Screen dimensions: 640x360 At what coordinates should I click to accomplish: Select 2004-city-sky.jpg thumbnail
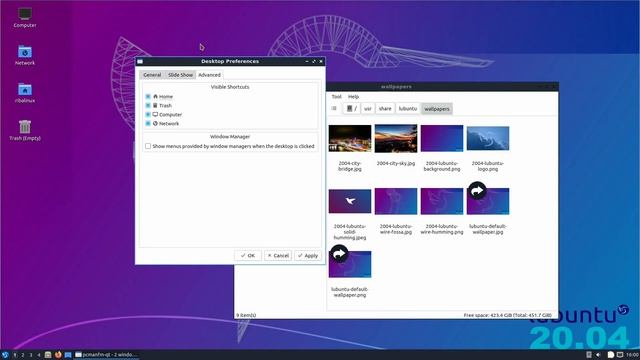396,138
